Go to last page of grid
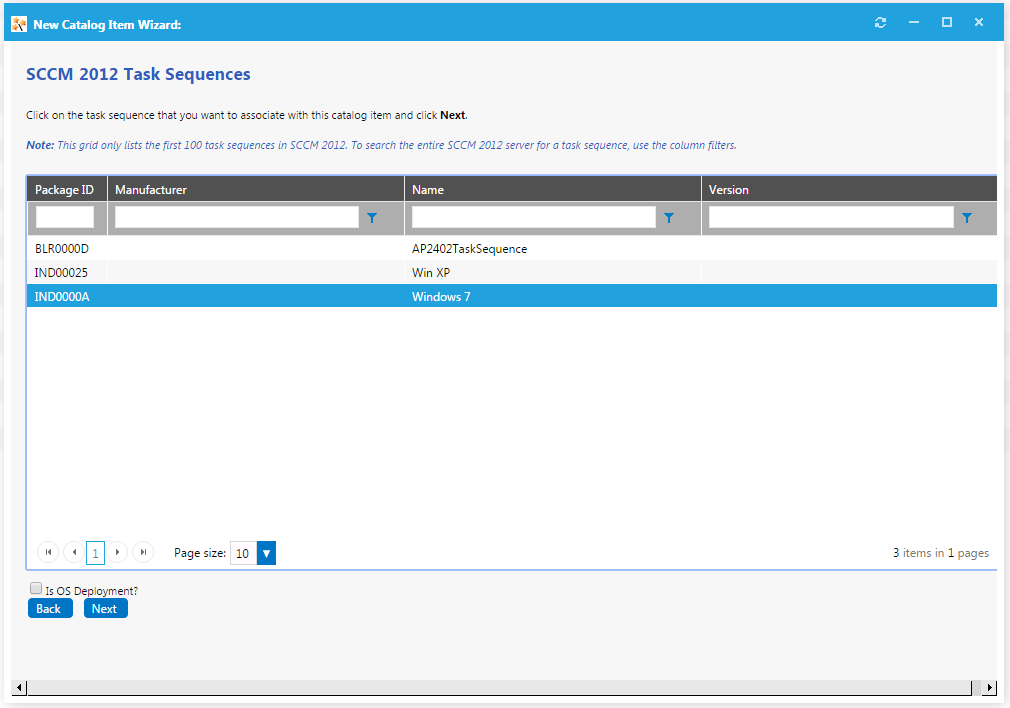The height and width of the screenshot is (708, 1010). (x=143, y=552)
